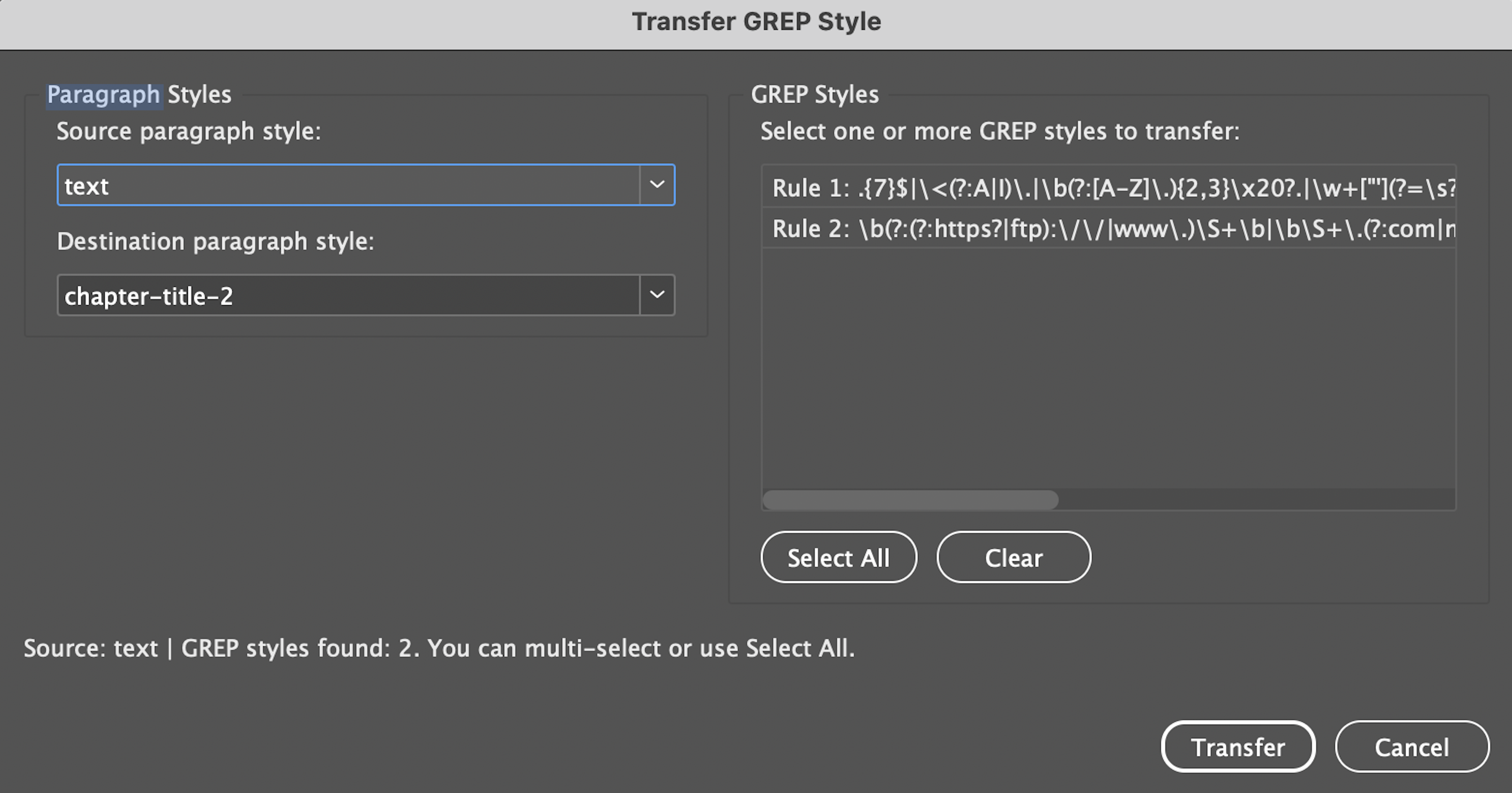Open the Destination paragraph style dropdown arrow

point(657,295)
